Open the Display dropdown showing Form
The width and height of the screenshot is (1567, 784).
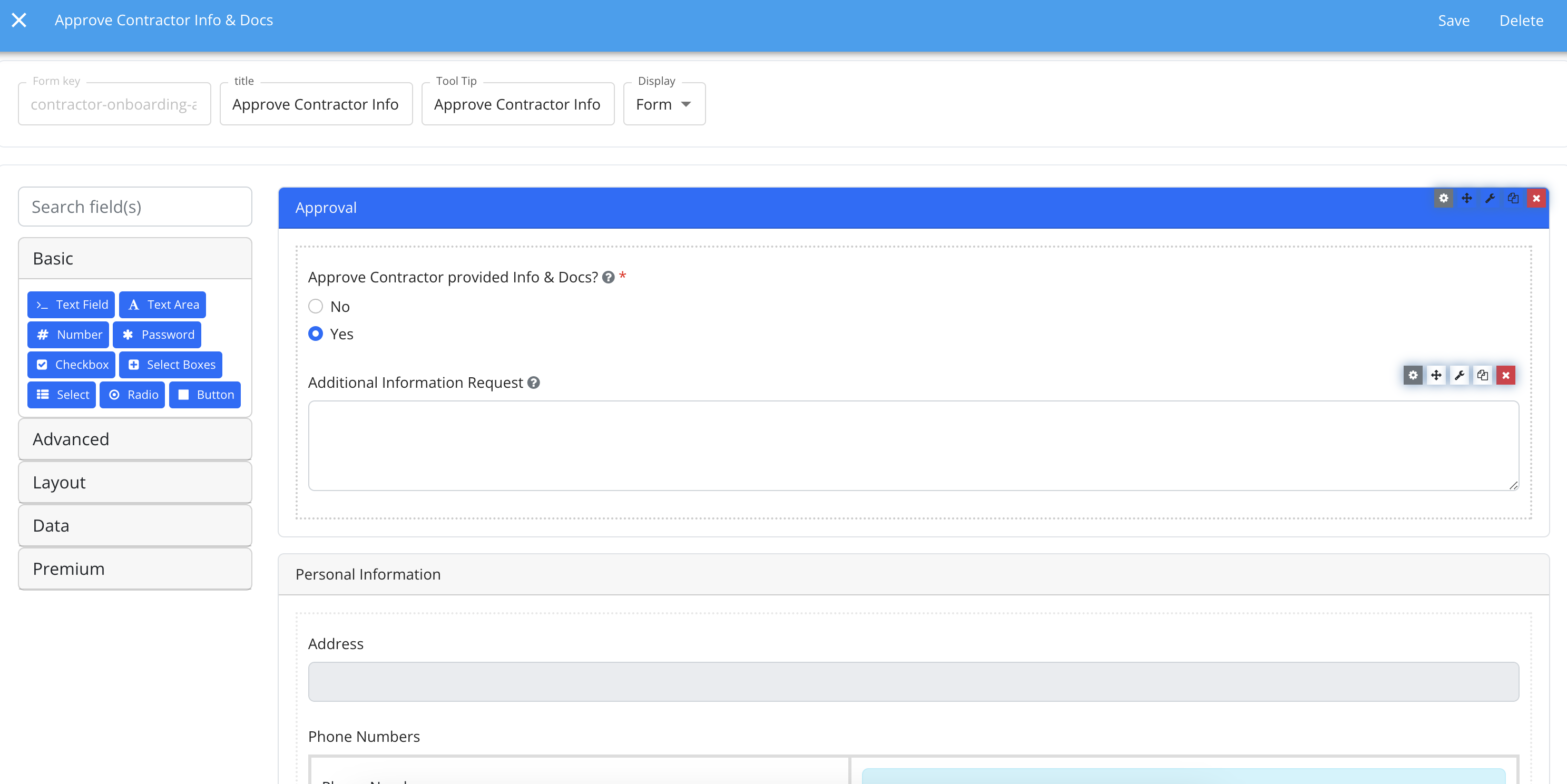coord(664,103)
